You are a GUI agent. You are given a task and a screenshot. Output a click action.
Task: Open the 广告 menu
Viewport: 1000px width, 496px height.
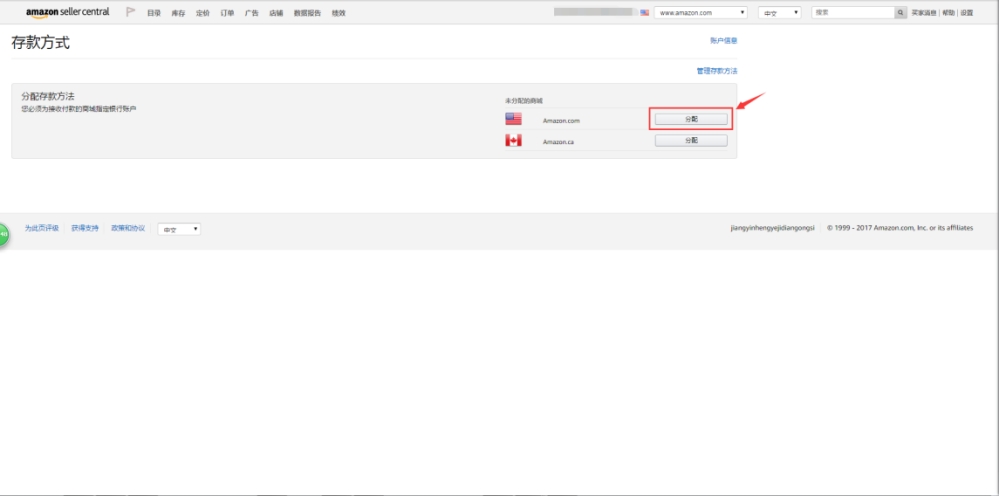252,13
